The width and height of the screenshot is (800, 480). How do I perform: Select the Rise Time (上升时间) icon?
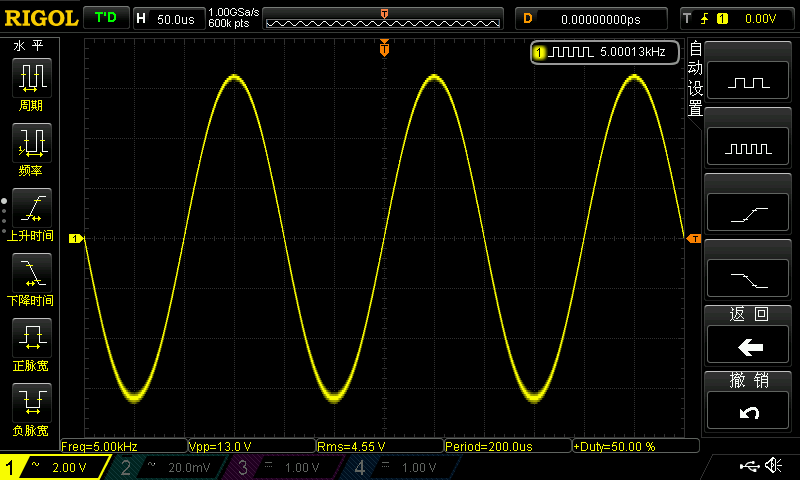32,208
